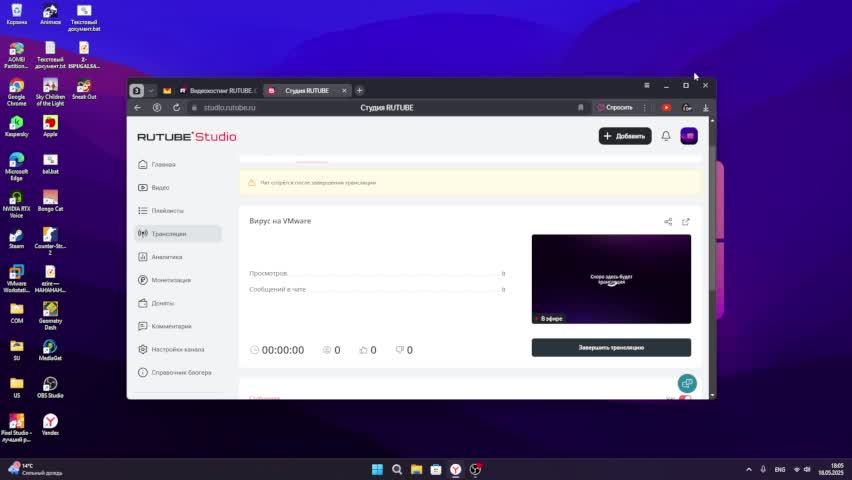The width and height of the screenshot is (852, 480).
Task: Open OBS Studio from the taskbar
Action: (475, 469)
